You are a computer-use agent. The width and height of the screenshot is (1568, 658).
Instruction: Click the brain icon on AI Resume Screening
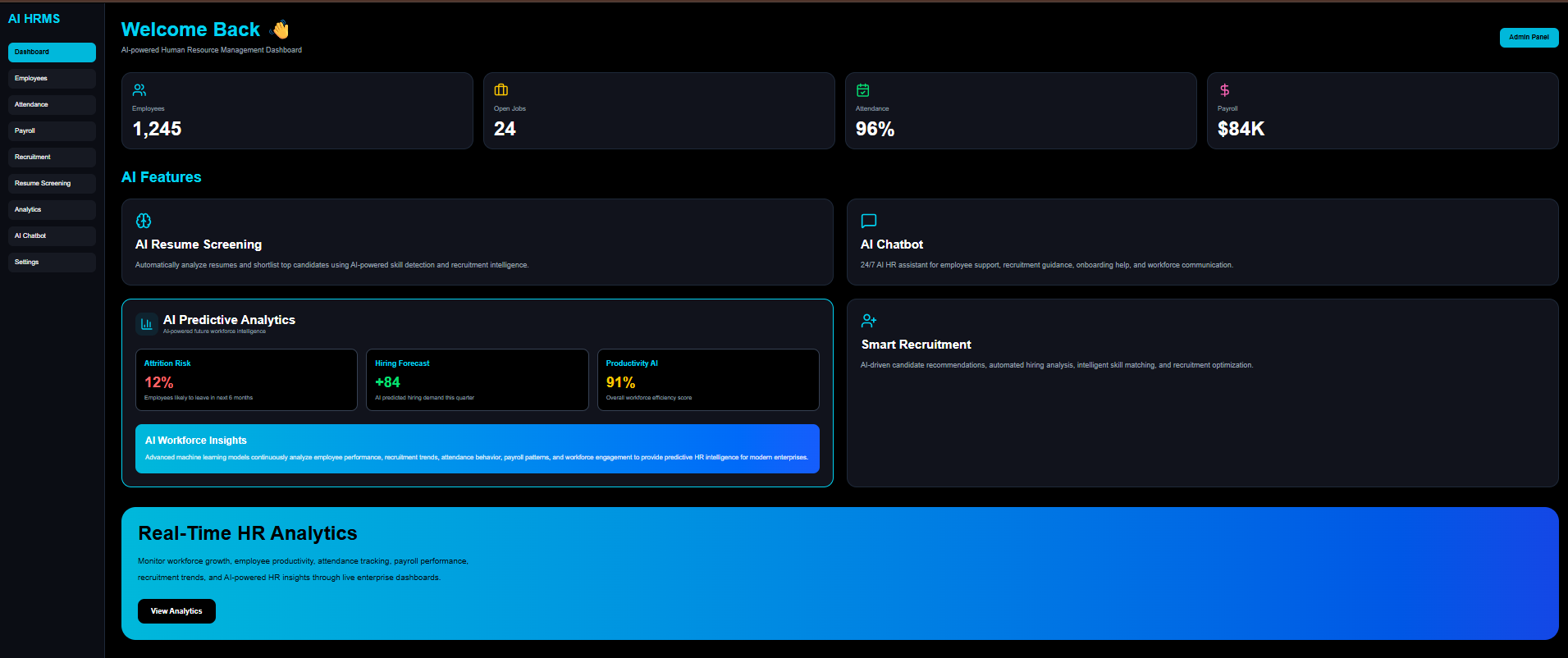pos(144,221)
